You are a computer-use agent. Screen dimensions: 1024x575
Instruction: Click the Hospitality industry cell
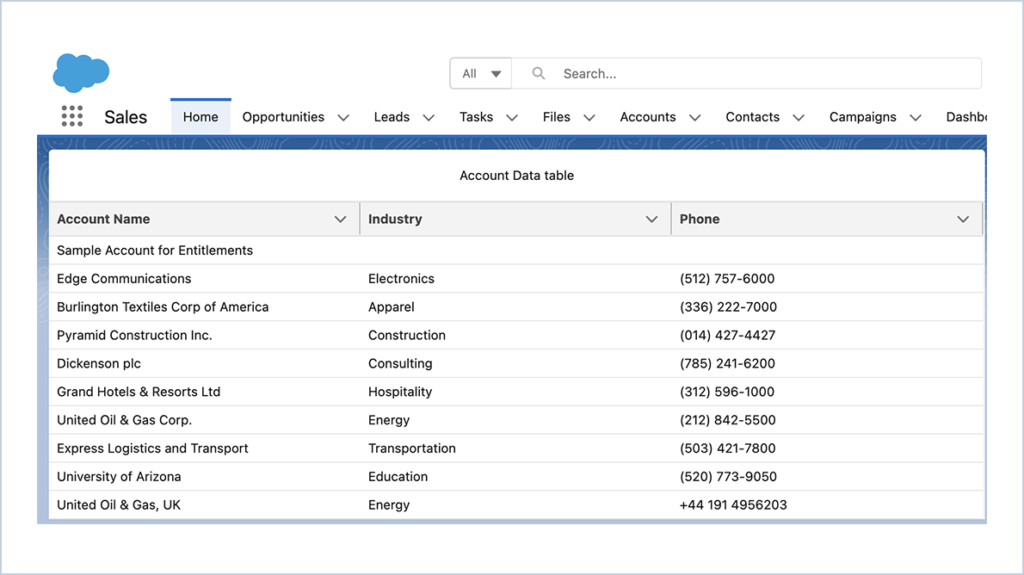pyautogui.click(x=400, y=391)
